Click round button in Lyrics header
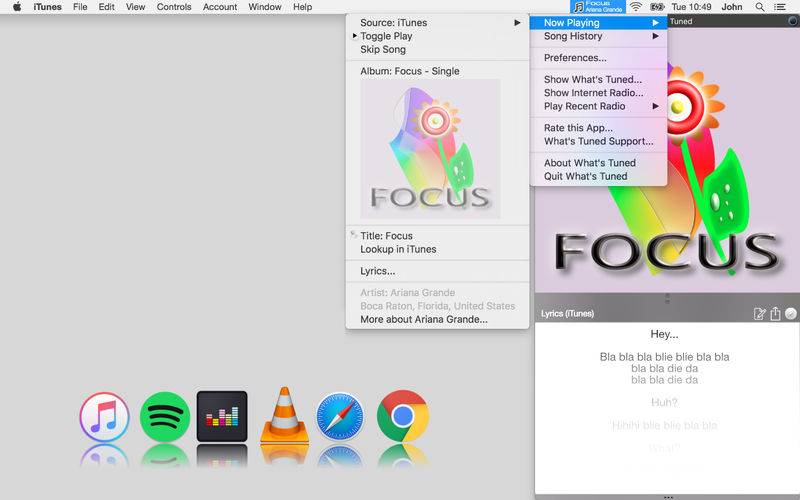Image resolution: width=800 pixels, height=500 pixels. tap(791, 314)
